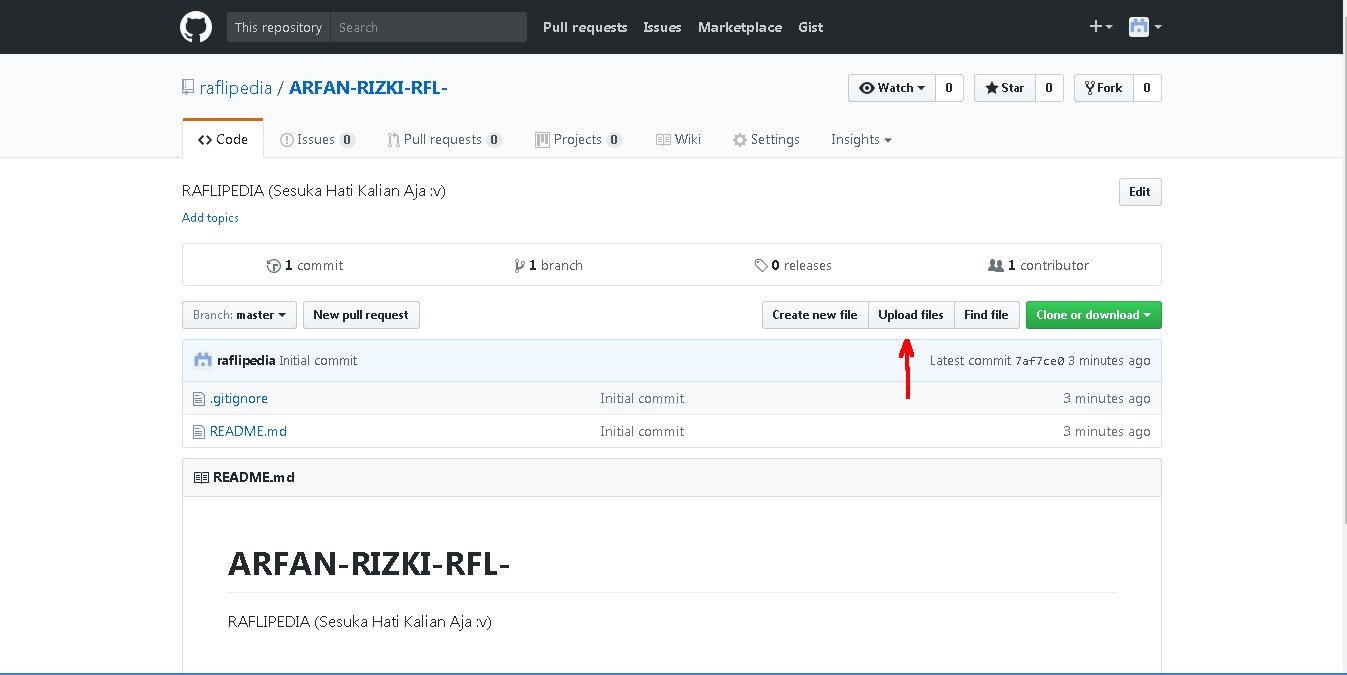Viewport: 1347px width, 675px height.
Task: Open the README.md file link
Action: [248, 431]
